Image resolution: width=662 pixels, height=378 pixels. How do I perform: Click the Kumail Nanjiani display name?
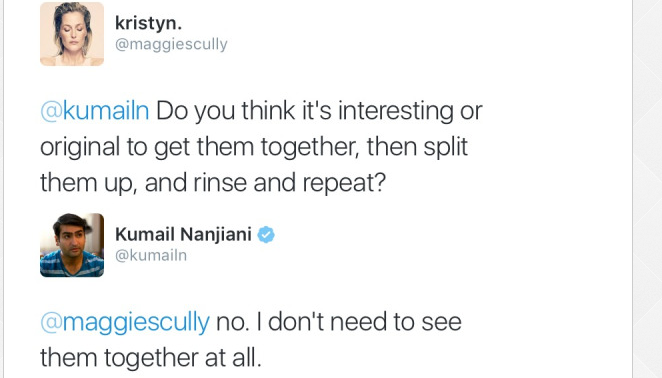[183, 234]
